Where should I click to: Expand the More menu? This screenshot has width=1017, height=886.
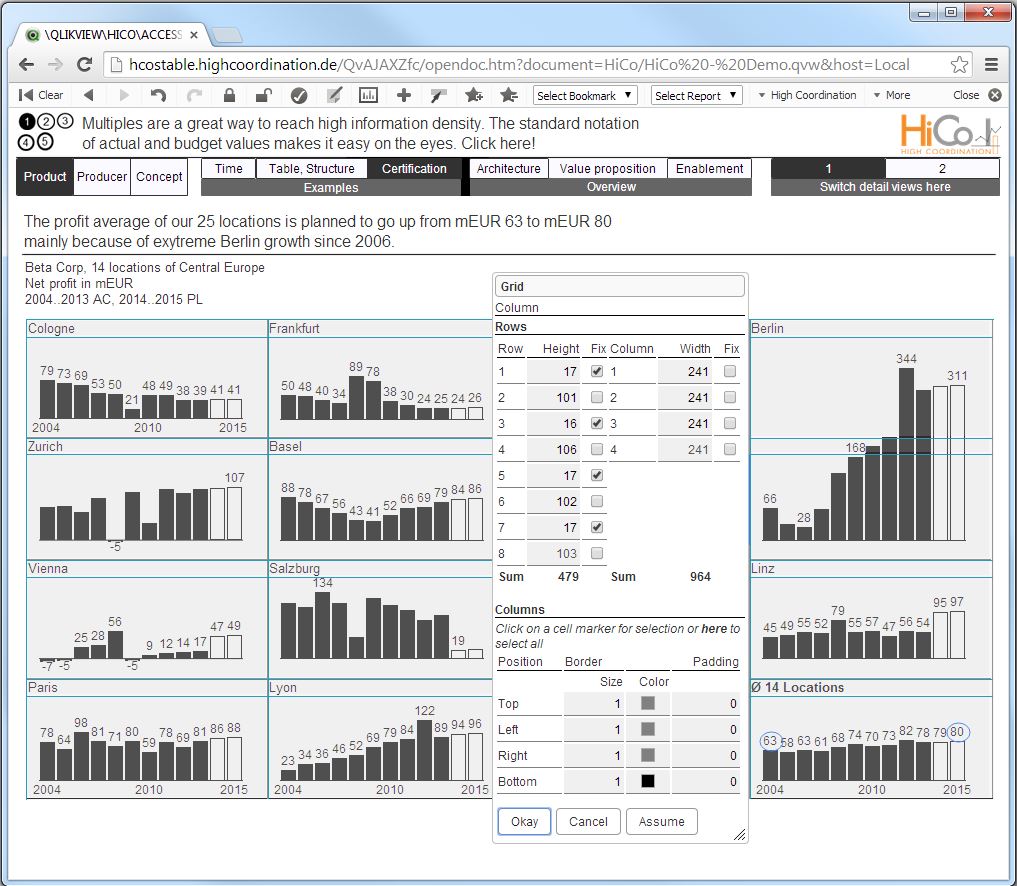click(x=892, y=95)
